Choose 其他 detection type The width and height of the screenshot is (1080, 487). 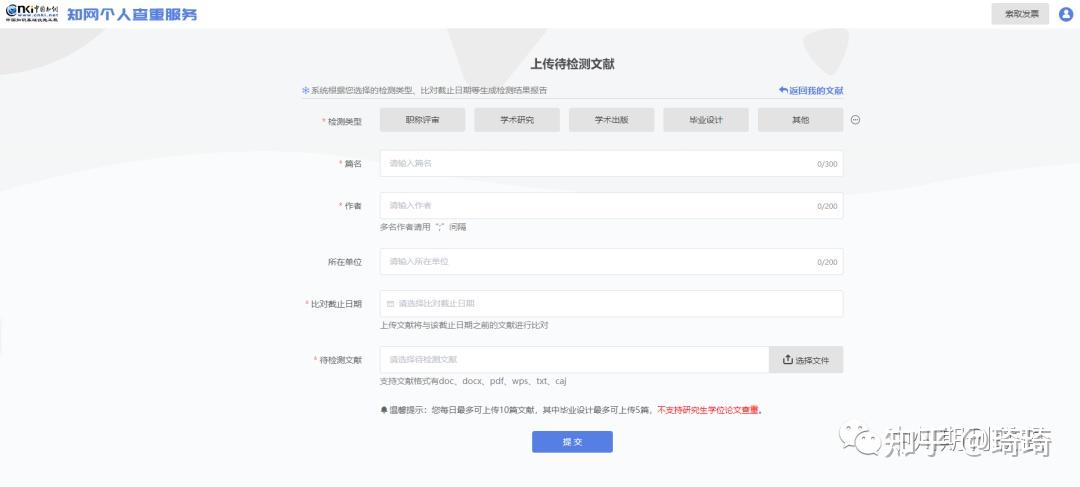click(800, 119)
